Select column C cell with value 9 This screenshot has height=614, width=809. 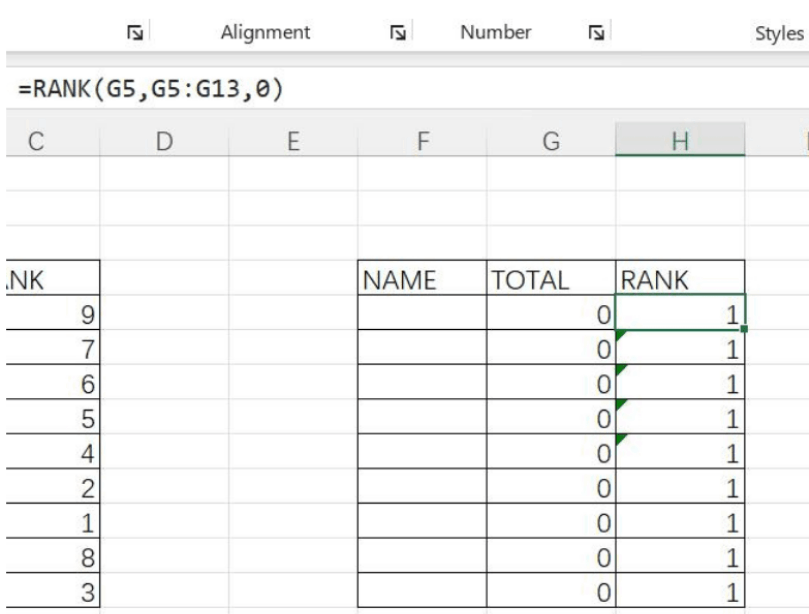point(53,313)
